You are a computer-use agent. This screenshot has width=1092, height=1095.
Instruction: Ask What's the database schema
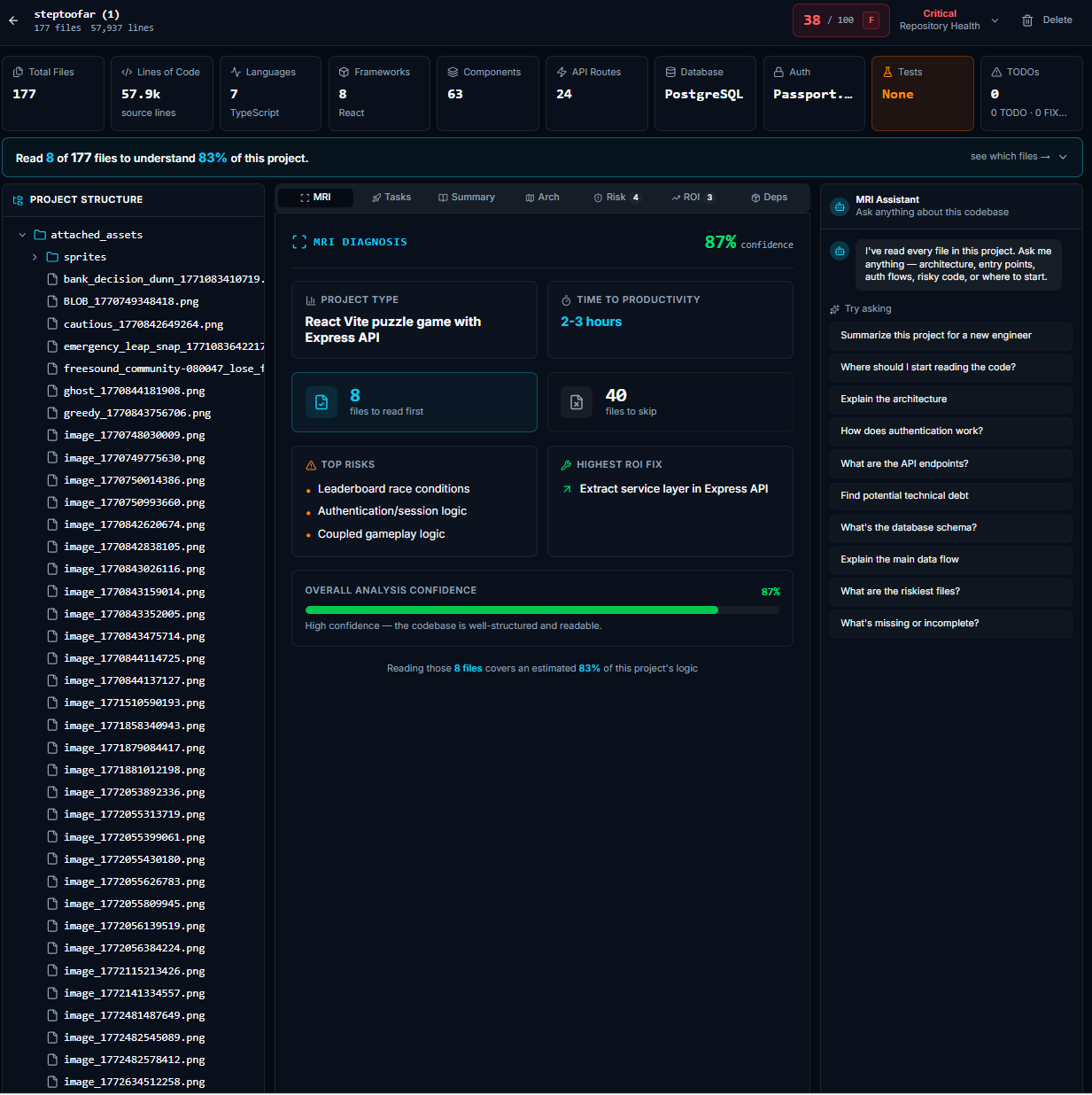click(950, 528)
